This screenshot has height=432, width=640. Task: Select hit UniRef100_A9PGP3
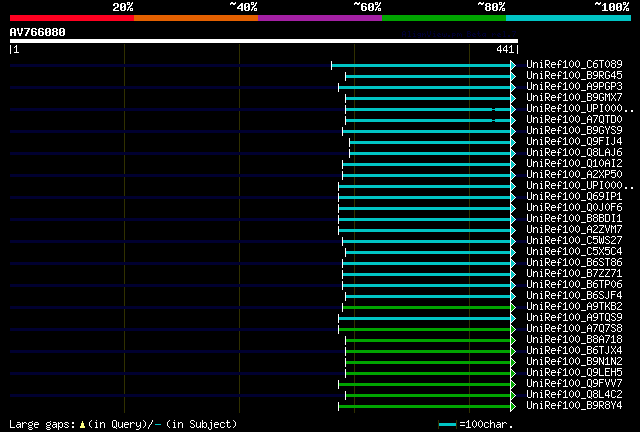[x=574, y=87]
